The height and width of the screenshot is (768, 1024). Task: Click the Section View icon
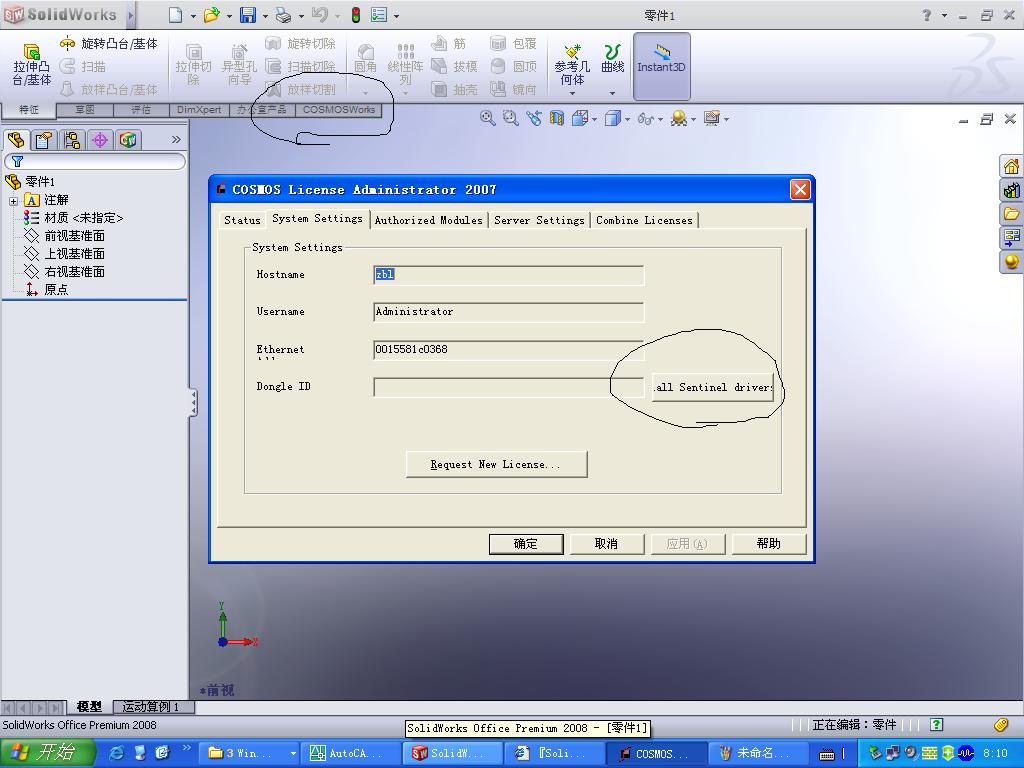(556, 118)
